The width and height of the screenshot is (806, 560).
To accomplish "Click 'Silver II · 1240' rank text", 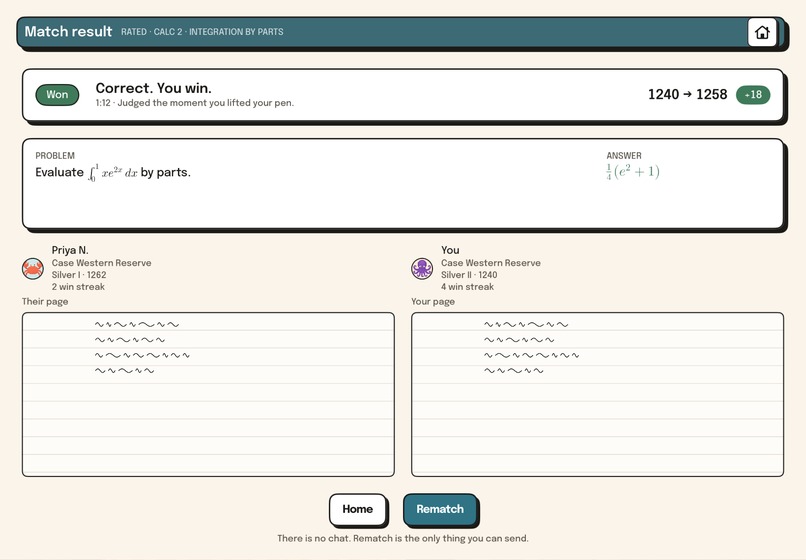I will (x=469, y=275).
